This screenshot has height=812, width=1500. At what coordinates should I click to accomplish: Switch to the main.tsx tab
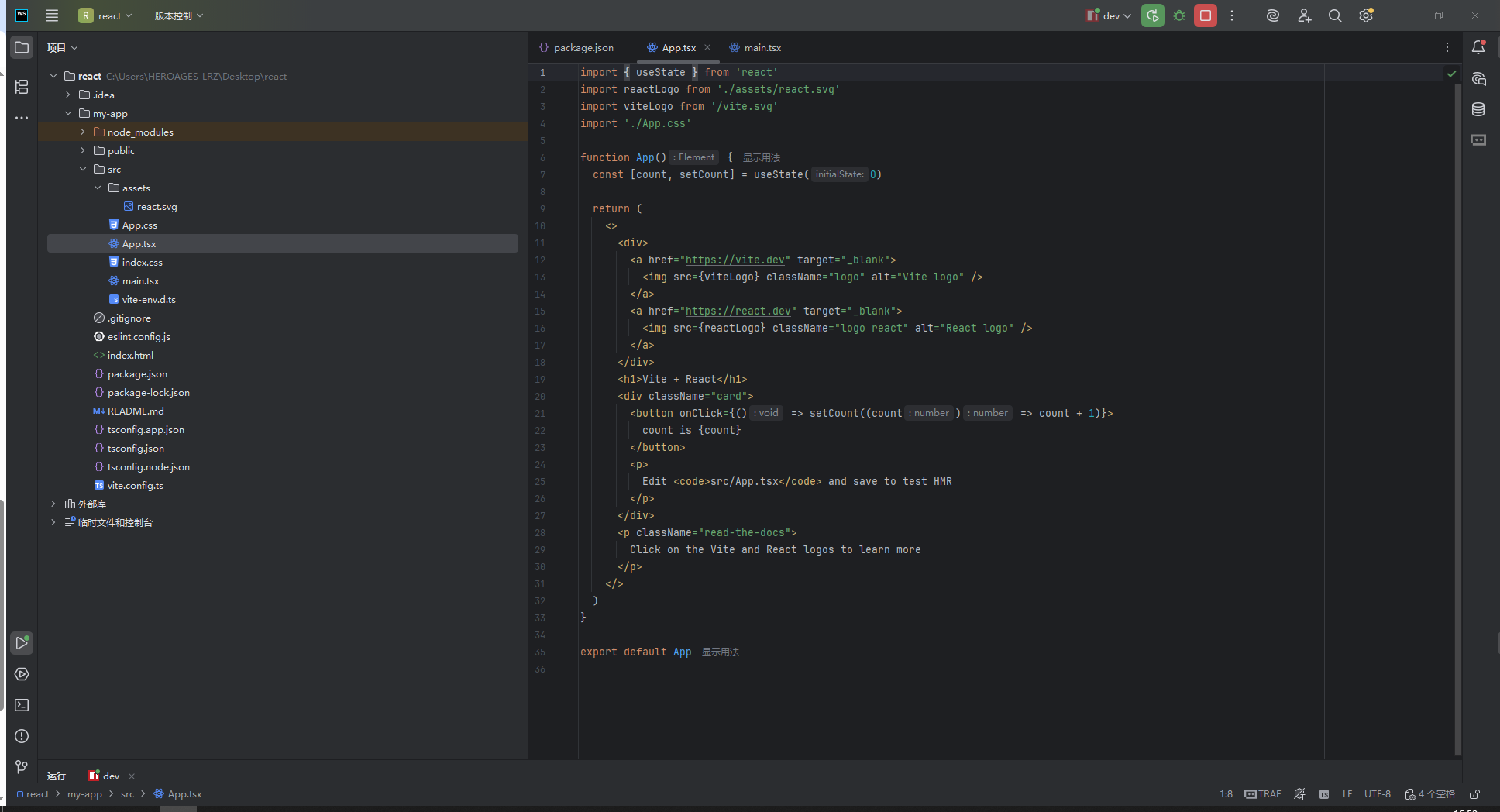pyautogui.click(x=762, y=47)
